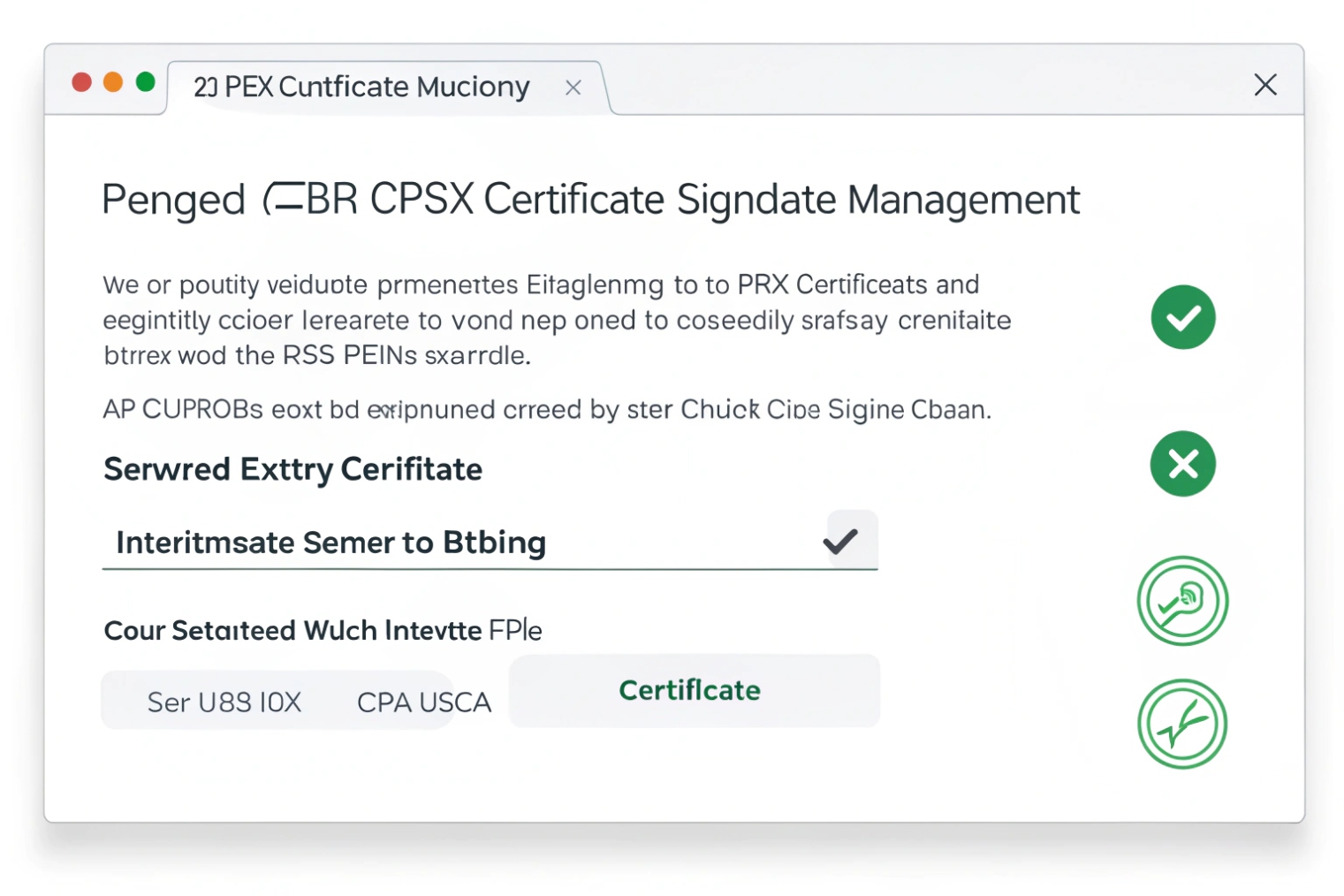Click the green checkmark status icon

coord(1182,317)
